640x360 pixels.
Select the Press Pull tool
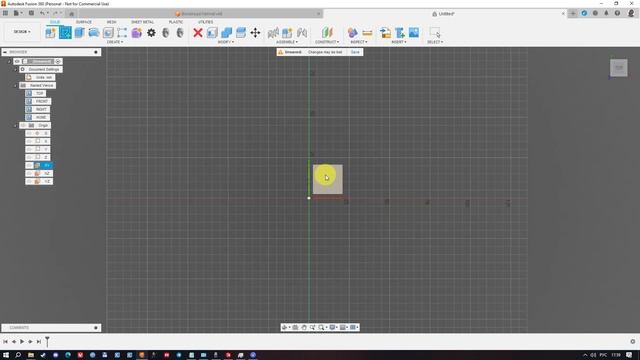pos(212,33)
